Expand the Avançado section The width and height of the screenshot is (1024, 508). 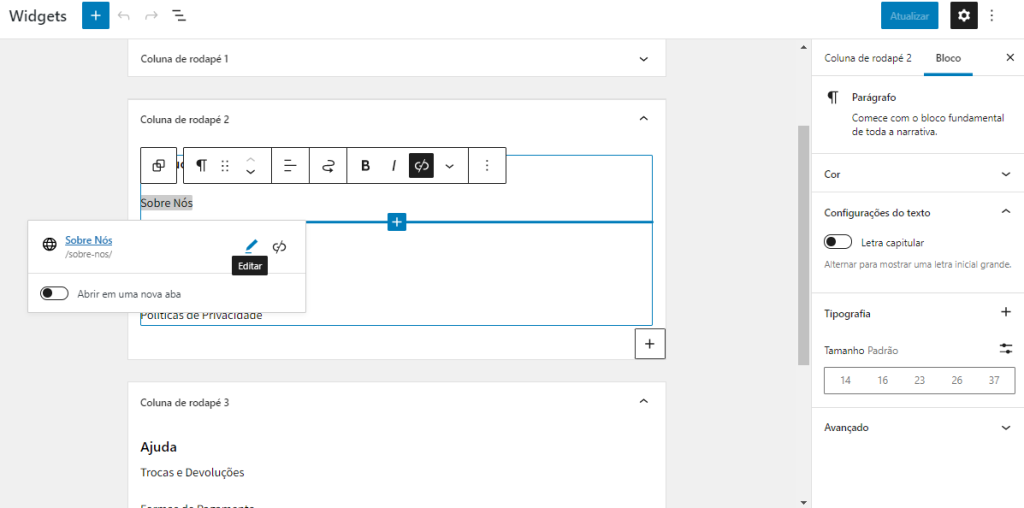[x=1005, y=427]
